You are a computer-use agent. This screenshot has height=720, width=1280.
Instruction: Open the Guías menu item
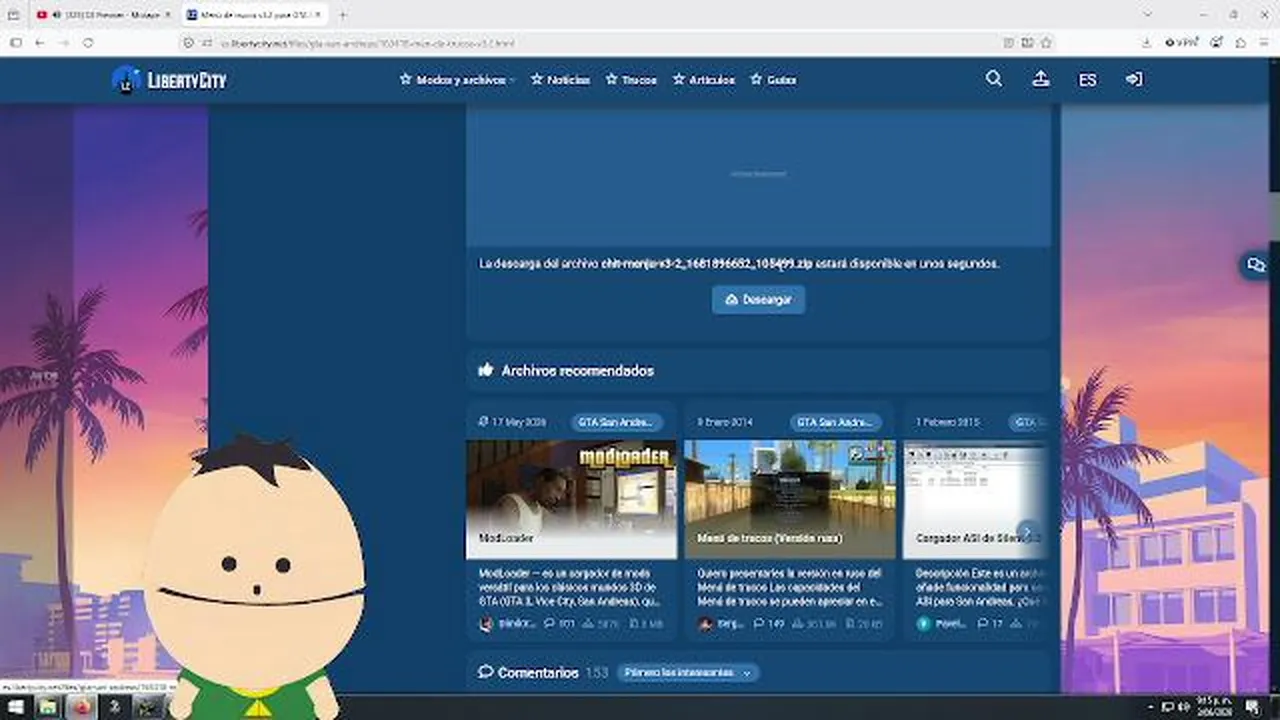773,80
